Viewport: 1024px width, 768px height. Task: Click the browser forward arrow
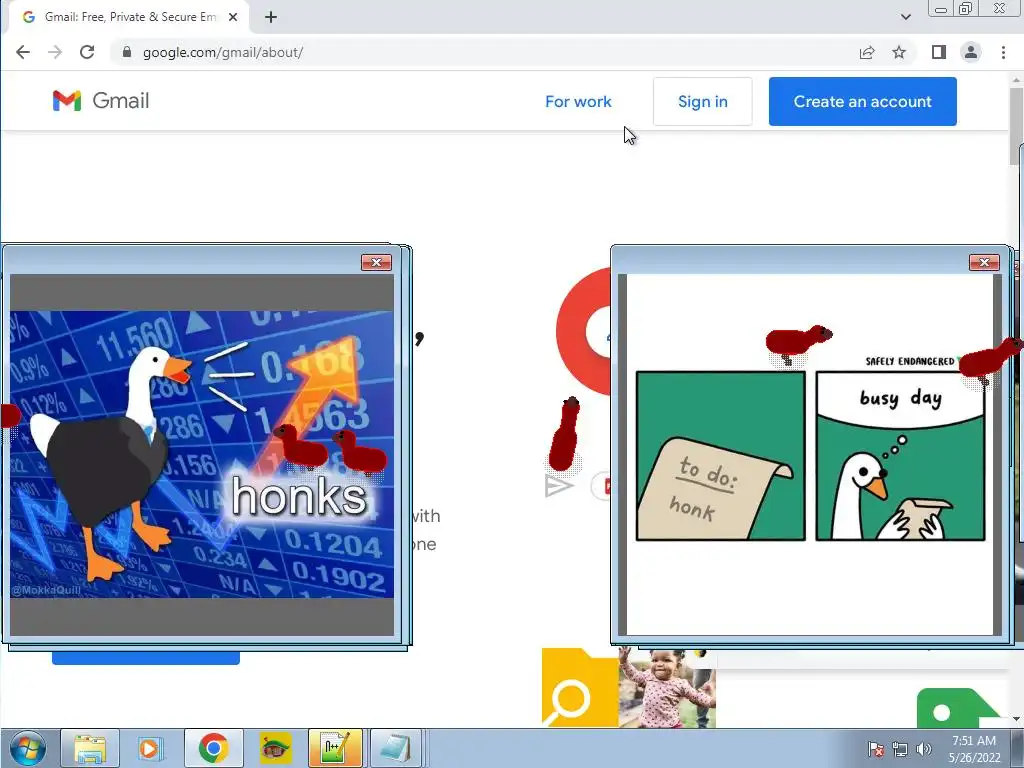point(55,52)
